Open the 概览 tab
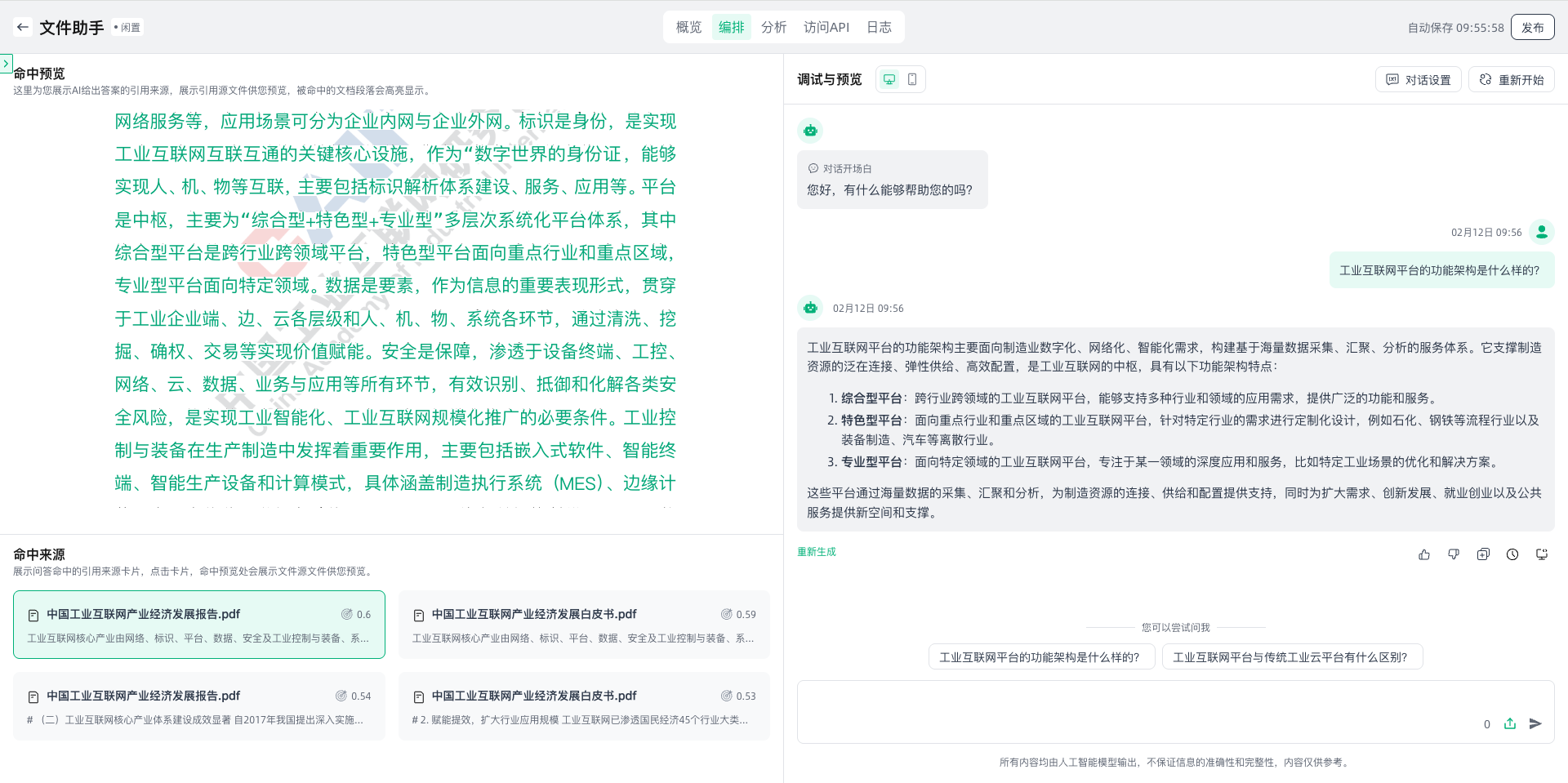Viewport: 1568px width, 783px height. (688, 27)
